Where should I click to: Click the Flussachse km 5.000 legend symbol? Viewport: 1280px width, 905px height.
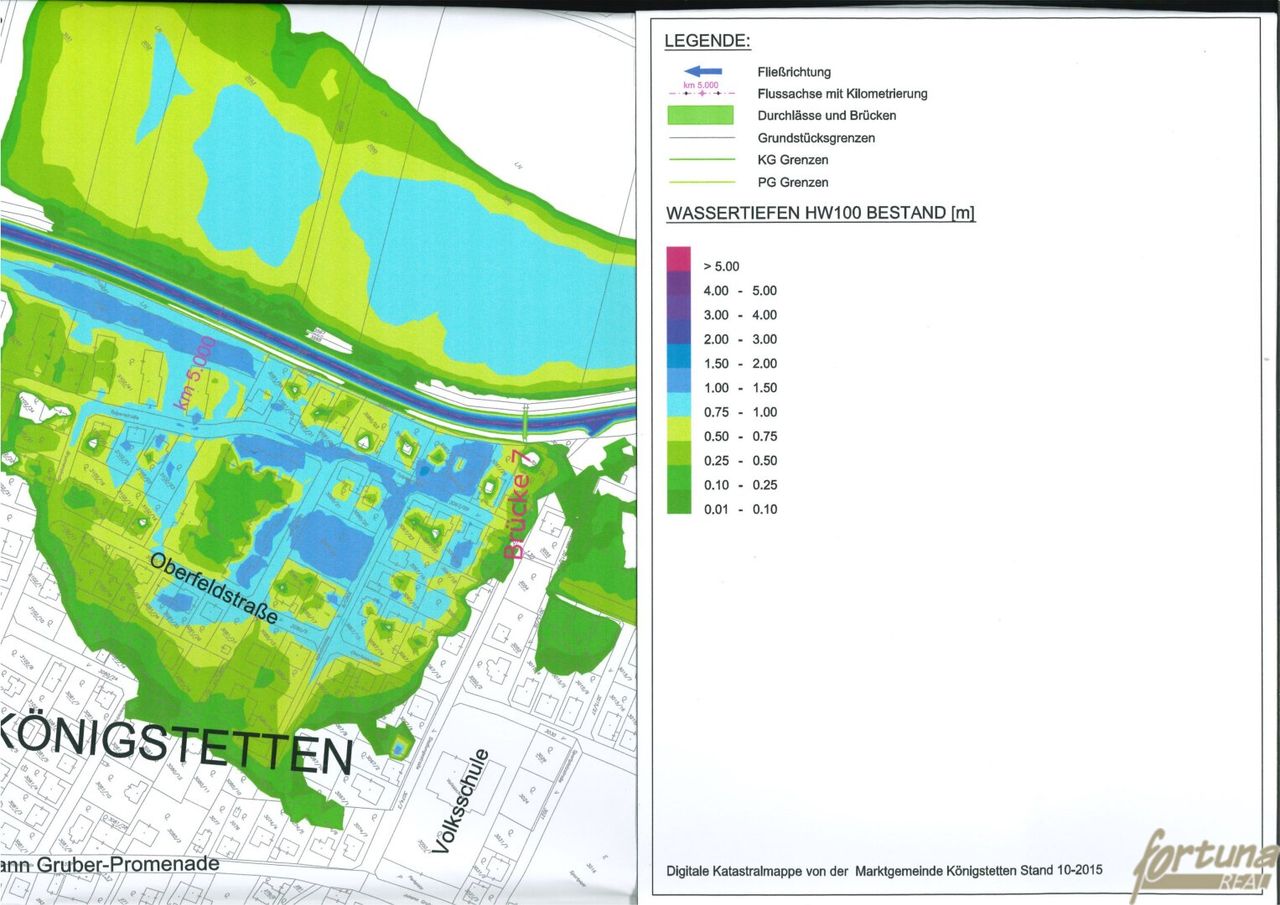click(700, 92)
